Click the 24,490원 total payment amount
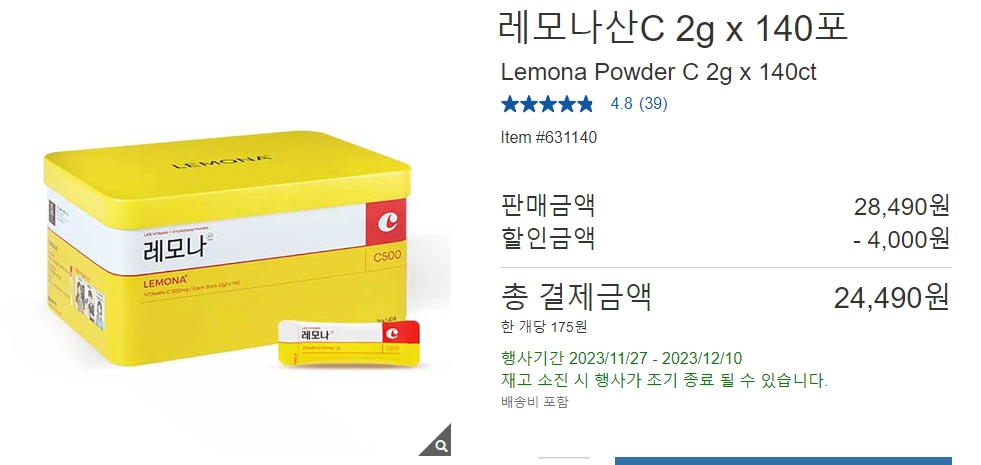The width and height of the screenshot is (981, 465). [x=892, y=297]
